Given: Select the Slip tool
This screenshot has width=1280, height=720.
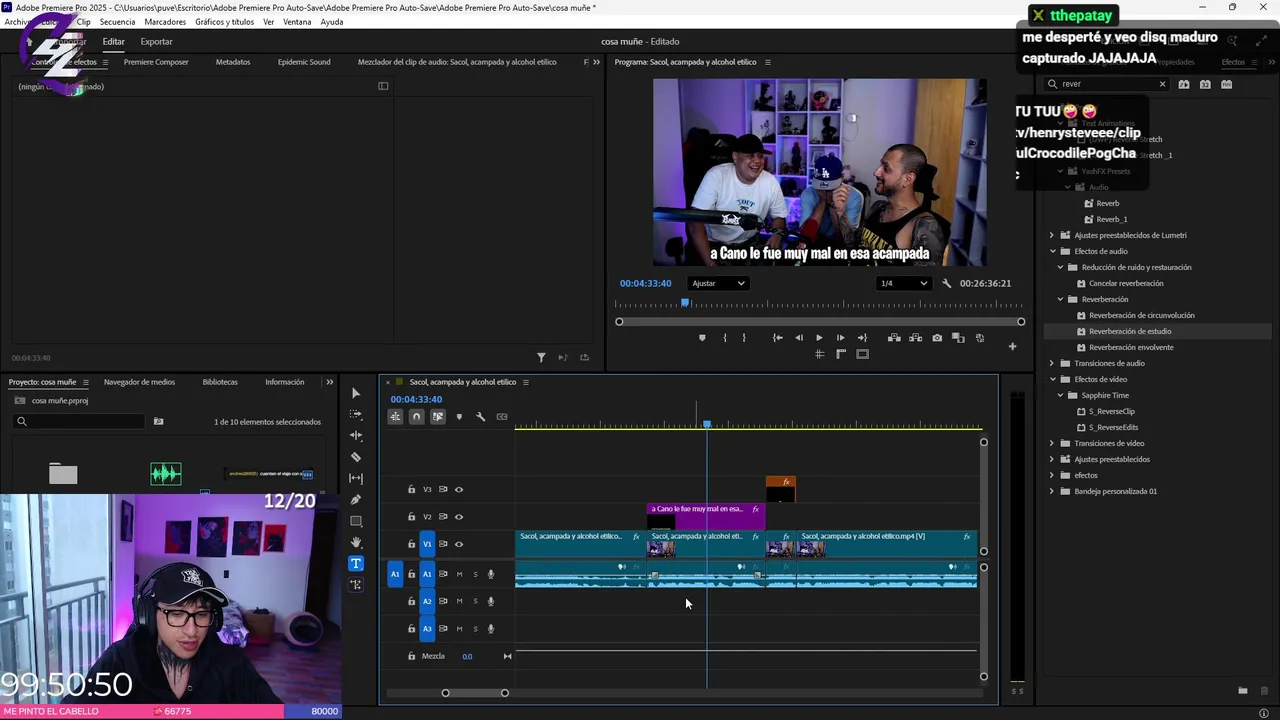Looking at the screenshot, I should click(356, 478).
